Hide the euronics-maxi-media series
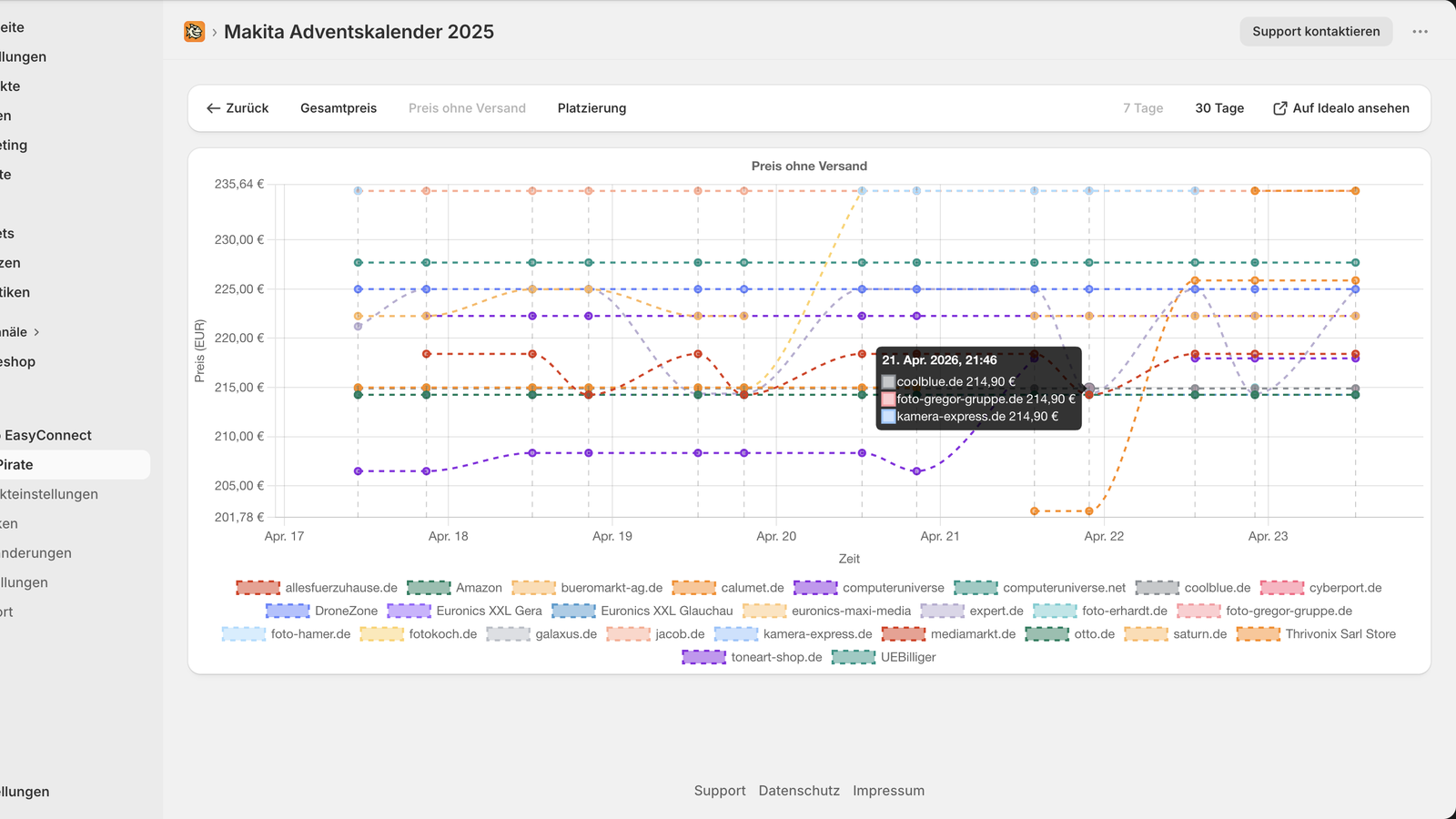 point(826,611)
